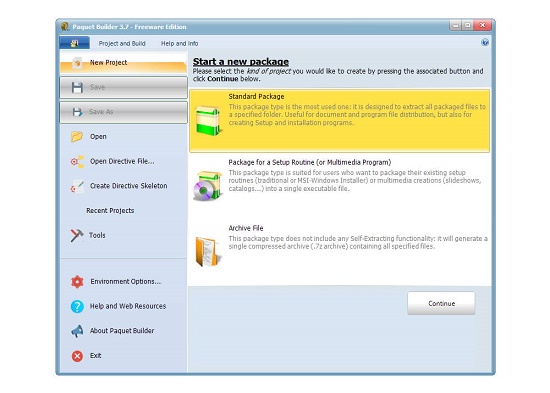
Task: Maximize the Paquet Builder window
Action: tap(468, 25)
